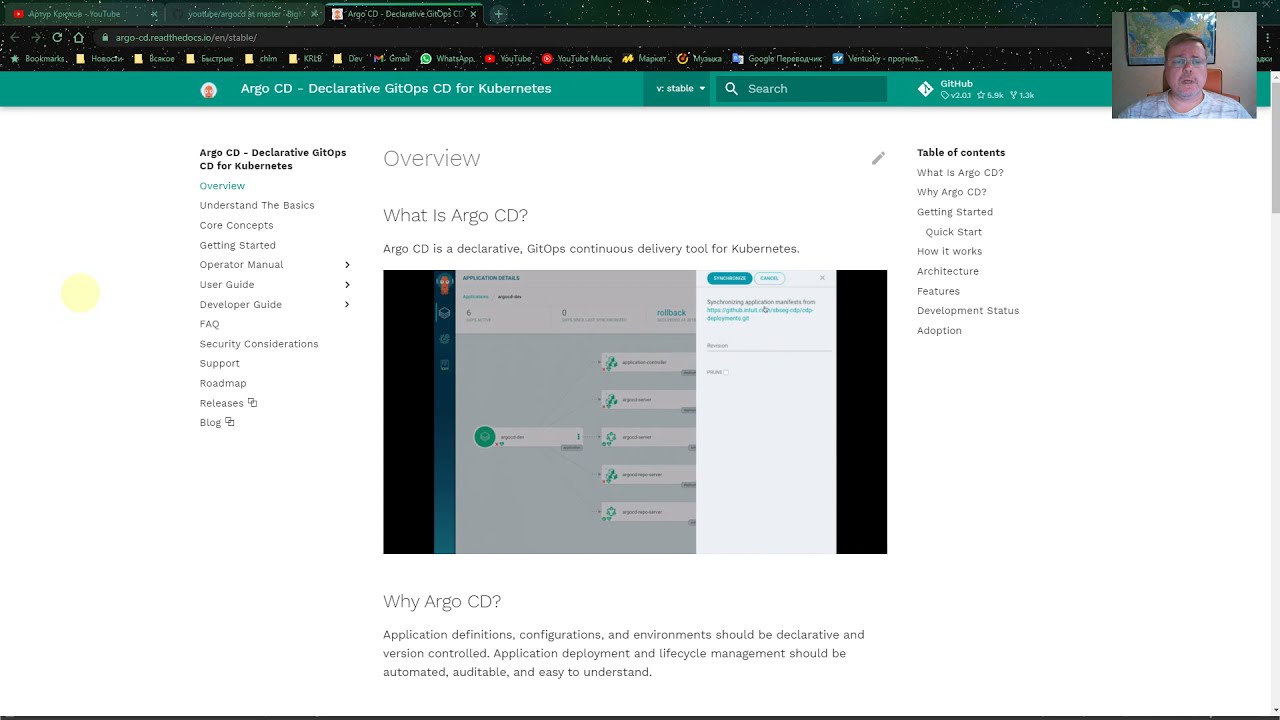Click the Argo CD application details screenshot
Screen dimensions: 1280x720
(635, 412)
